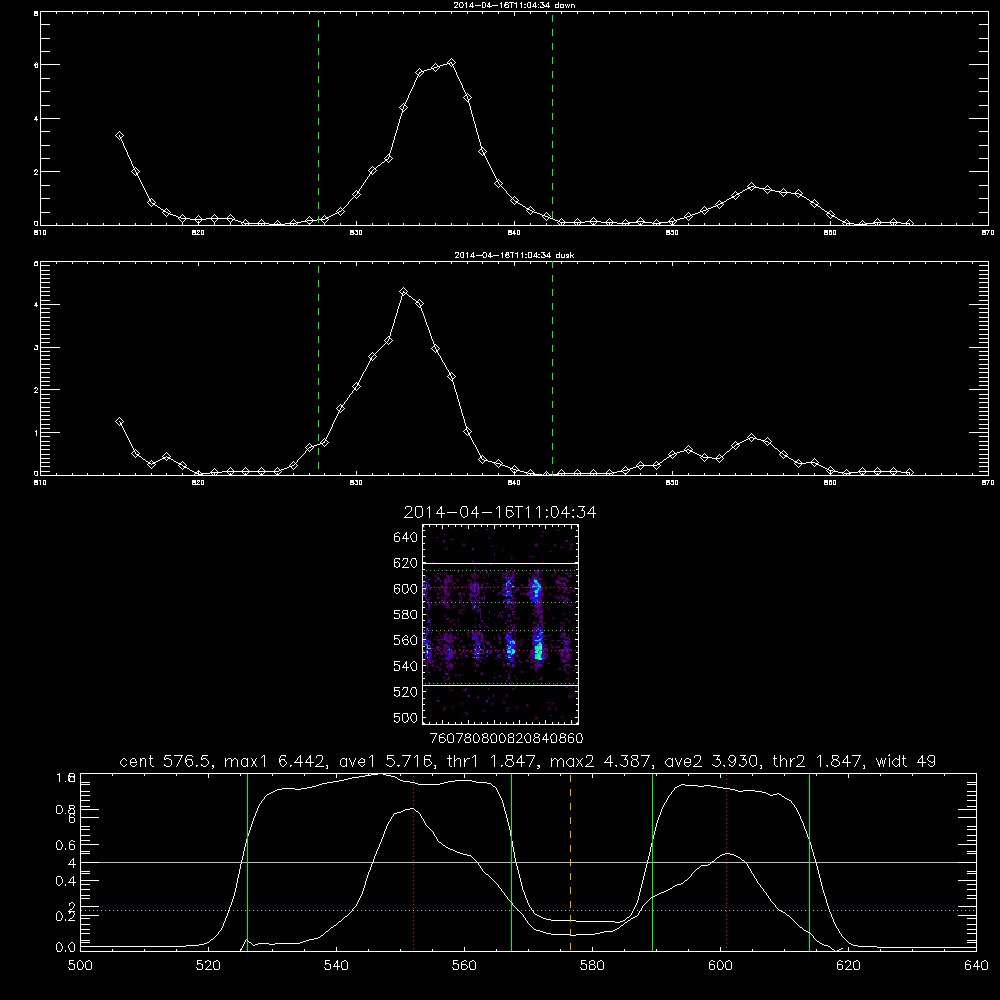
Task: Click the '520' label on bottom plot x-axis
Action: tap(208, 966)
